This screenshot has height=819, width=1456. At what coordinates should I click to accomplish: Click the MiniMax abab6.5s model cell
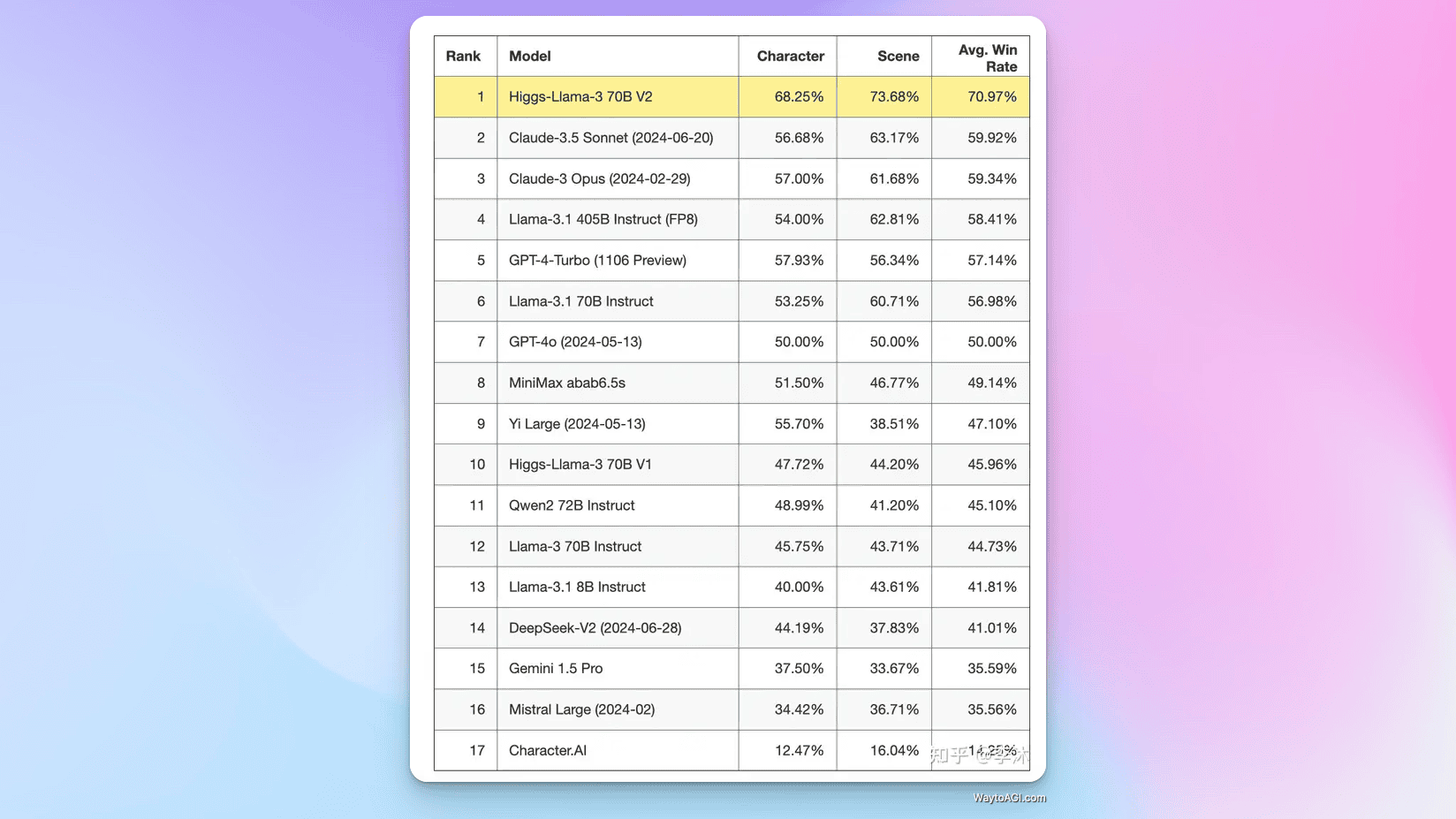pos(618,383)
